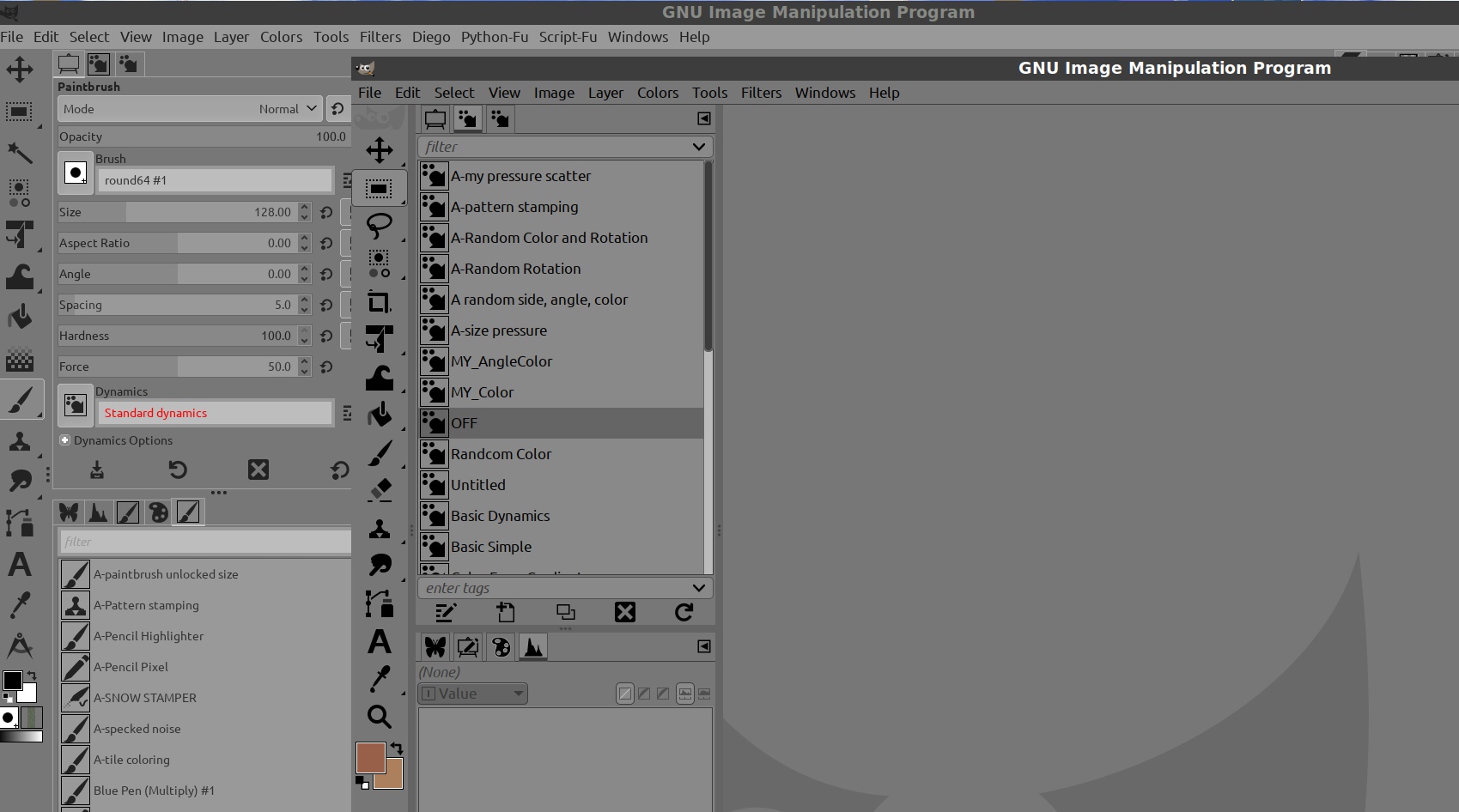The image size is (1459, 812).
Task: Select the Eraser tool
Action: point(379,489)
